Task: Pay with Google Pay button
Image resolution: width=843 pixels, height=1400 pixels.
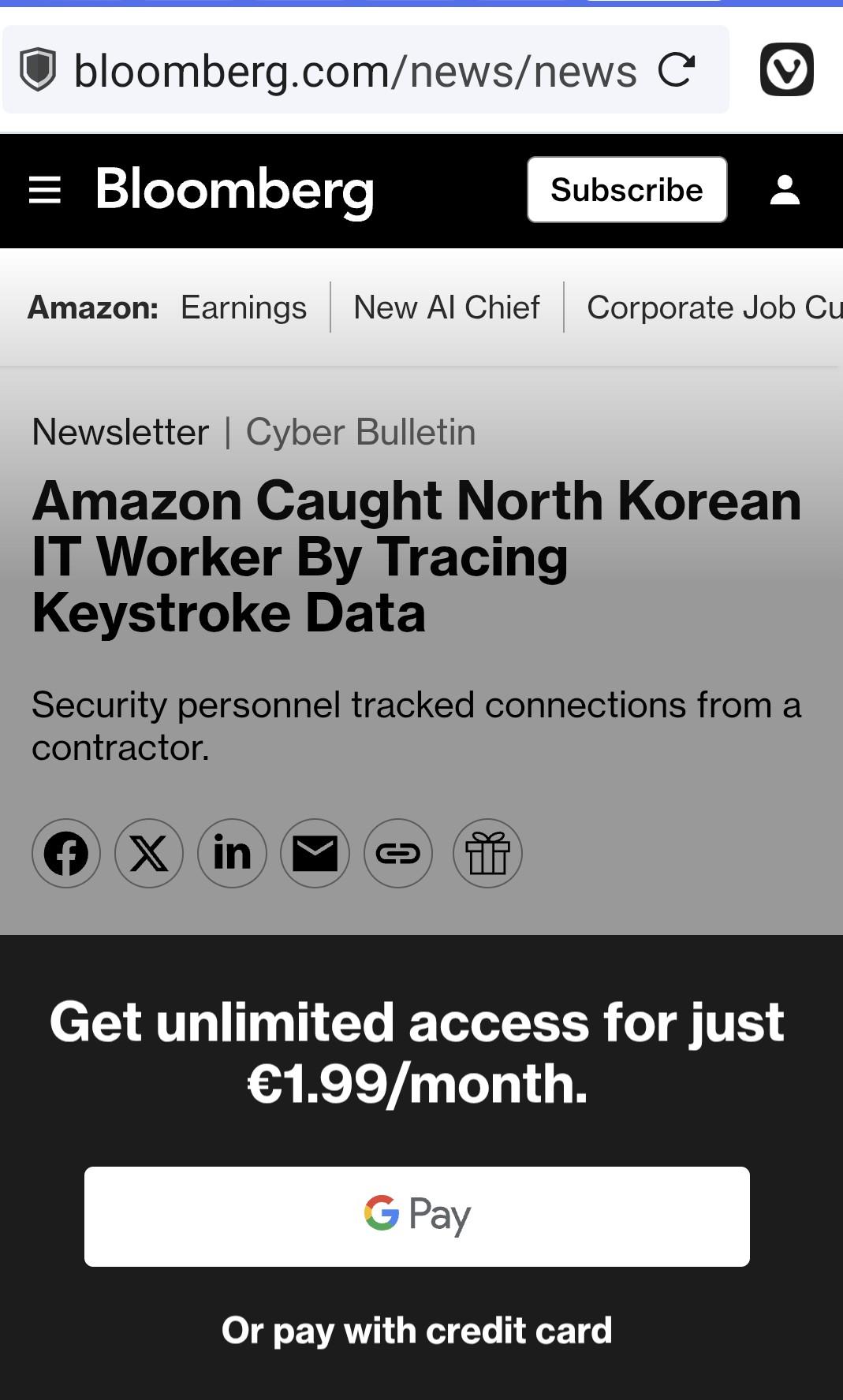Action: tap(417, 1216)
